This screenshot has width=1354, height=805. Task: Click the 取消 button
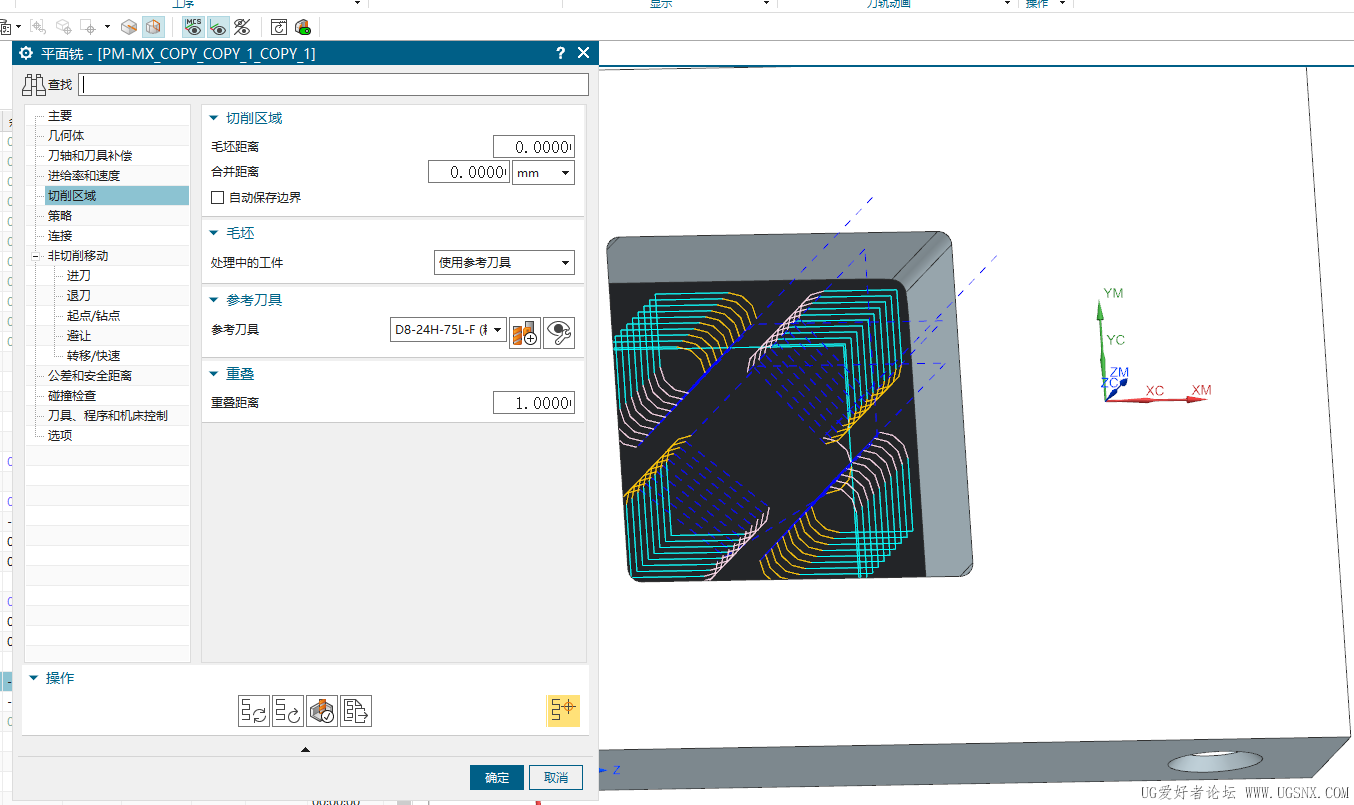[x=556, y=778]
